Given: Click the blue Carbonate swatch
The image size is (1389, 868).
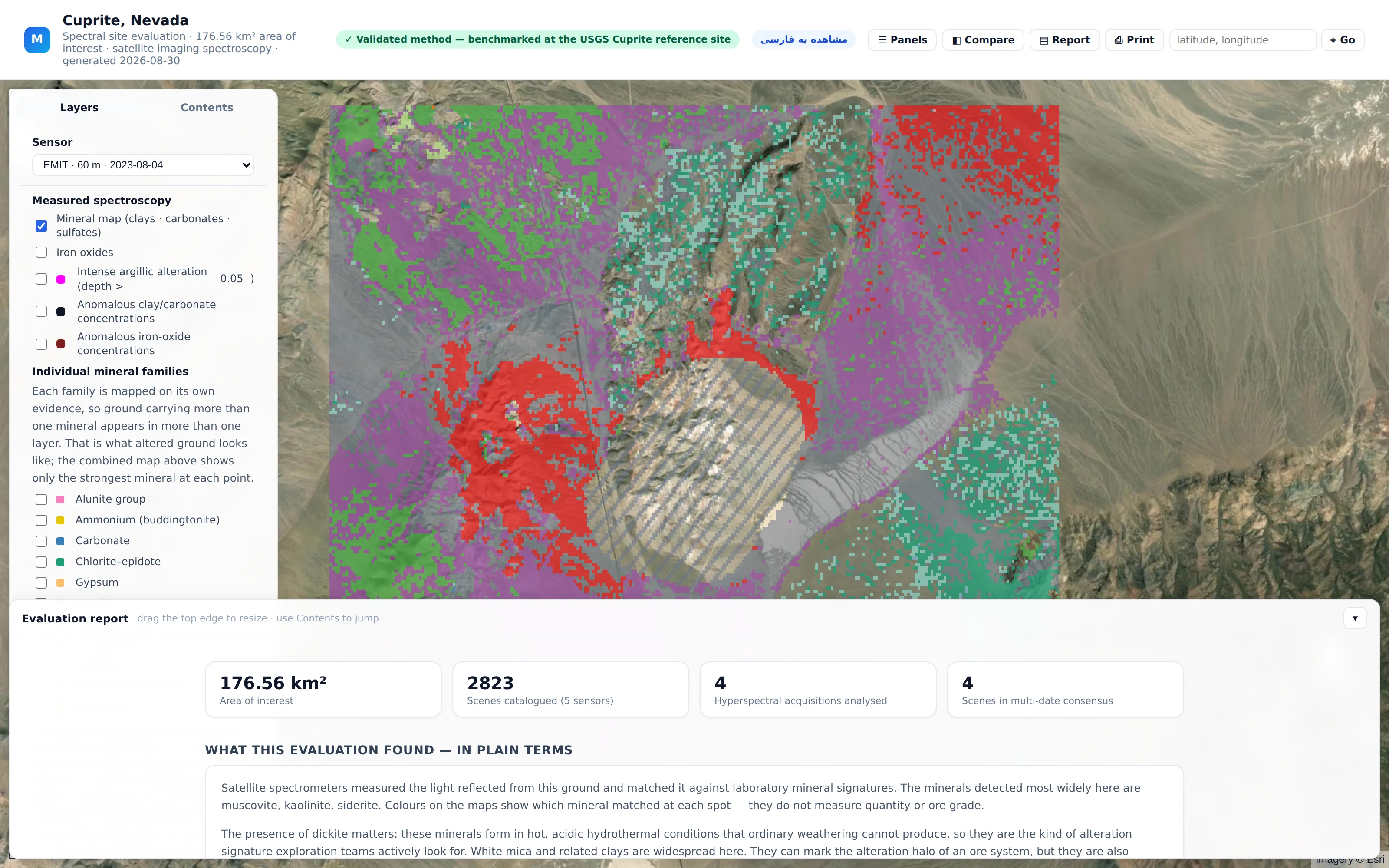Looking at the screenshot, I should coord(60,541).
